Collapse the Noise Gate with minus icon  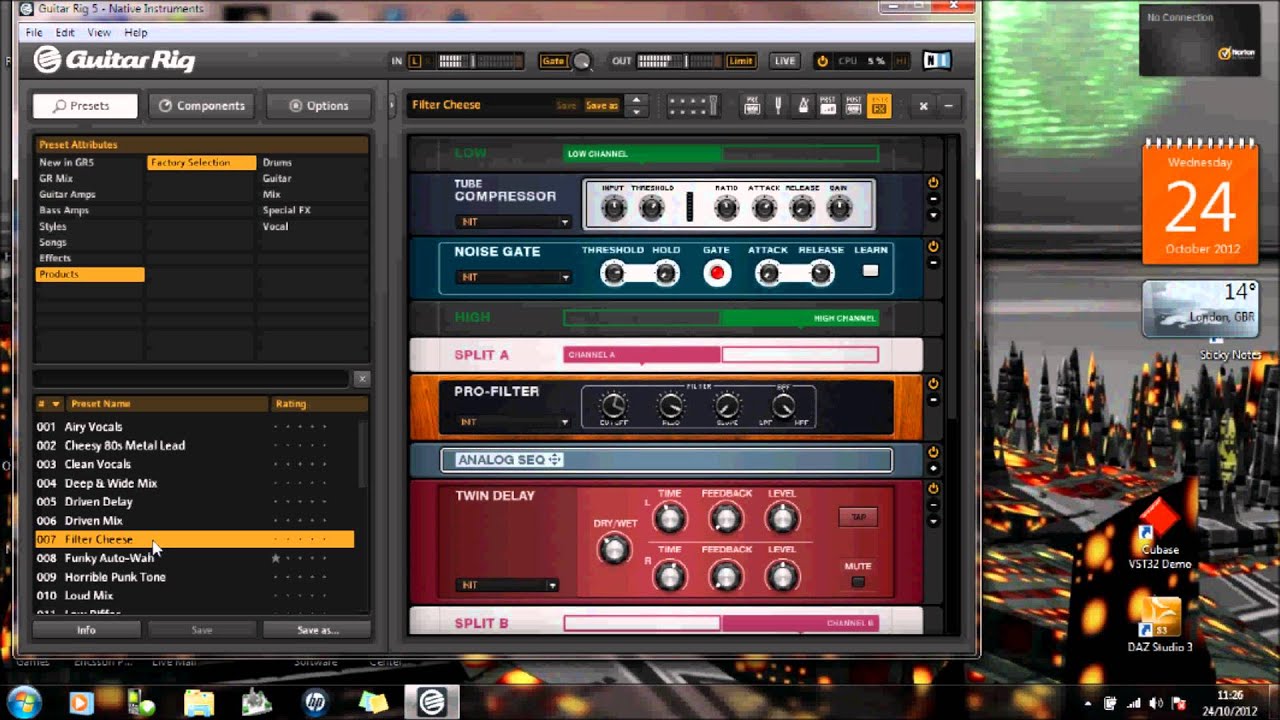pyautogui.click(x=933, y=264)
